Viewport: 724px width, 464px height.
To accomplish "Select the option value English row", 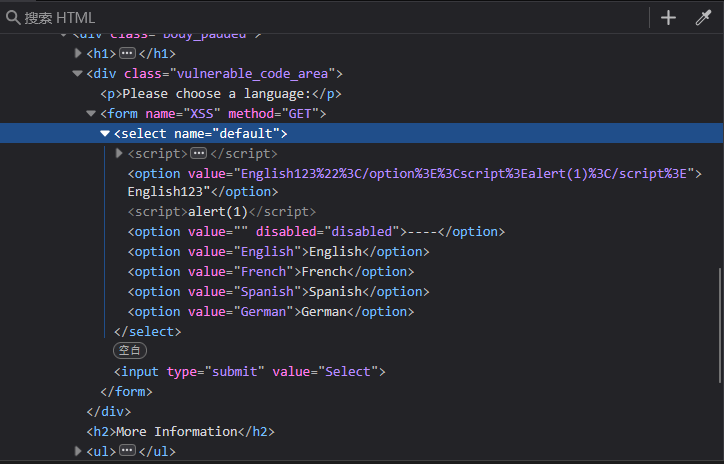I will click(x=278, y=252).
